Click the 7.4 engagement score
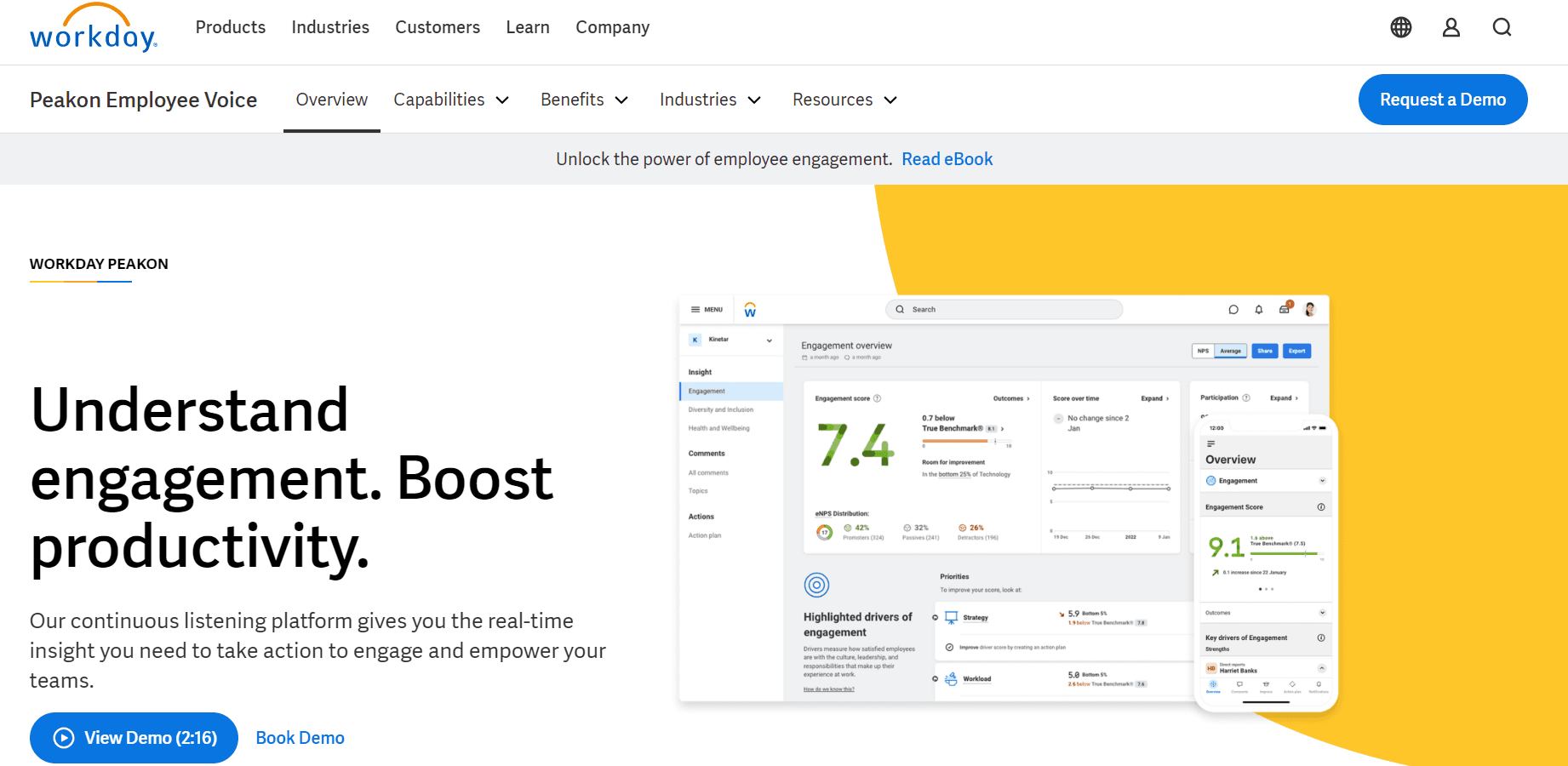This screenshot has height=766, width=1568. click(x=856, y=445)
